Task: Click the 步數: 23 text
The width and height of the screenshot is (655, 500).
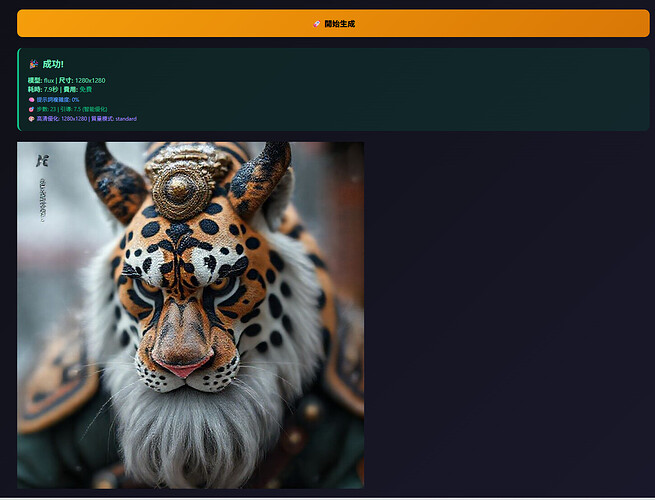Action: [47, 109]
